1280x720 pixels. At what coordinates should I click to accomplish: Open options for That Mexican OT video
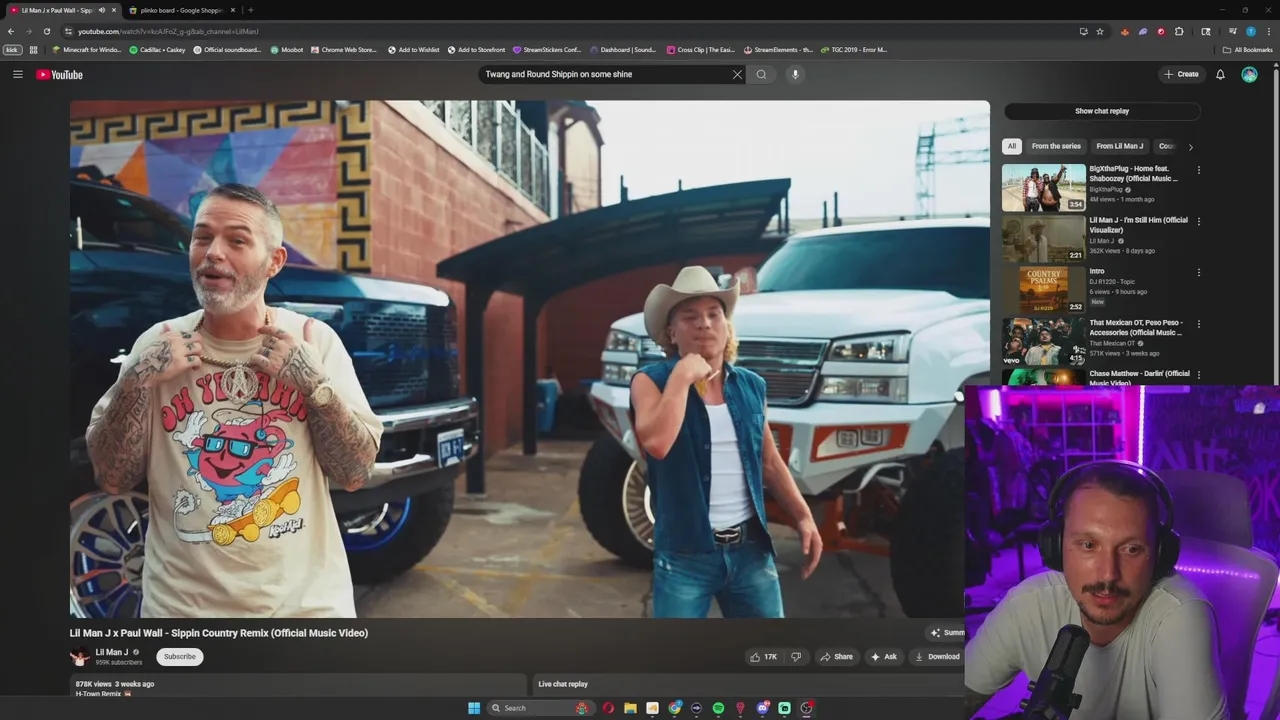(1198, 324)
